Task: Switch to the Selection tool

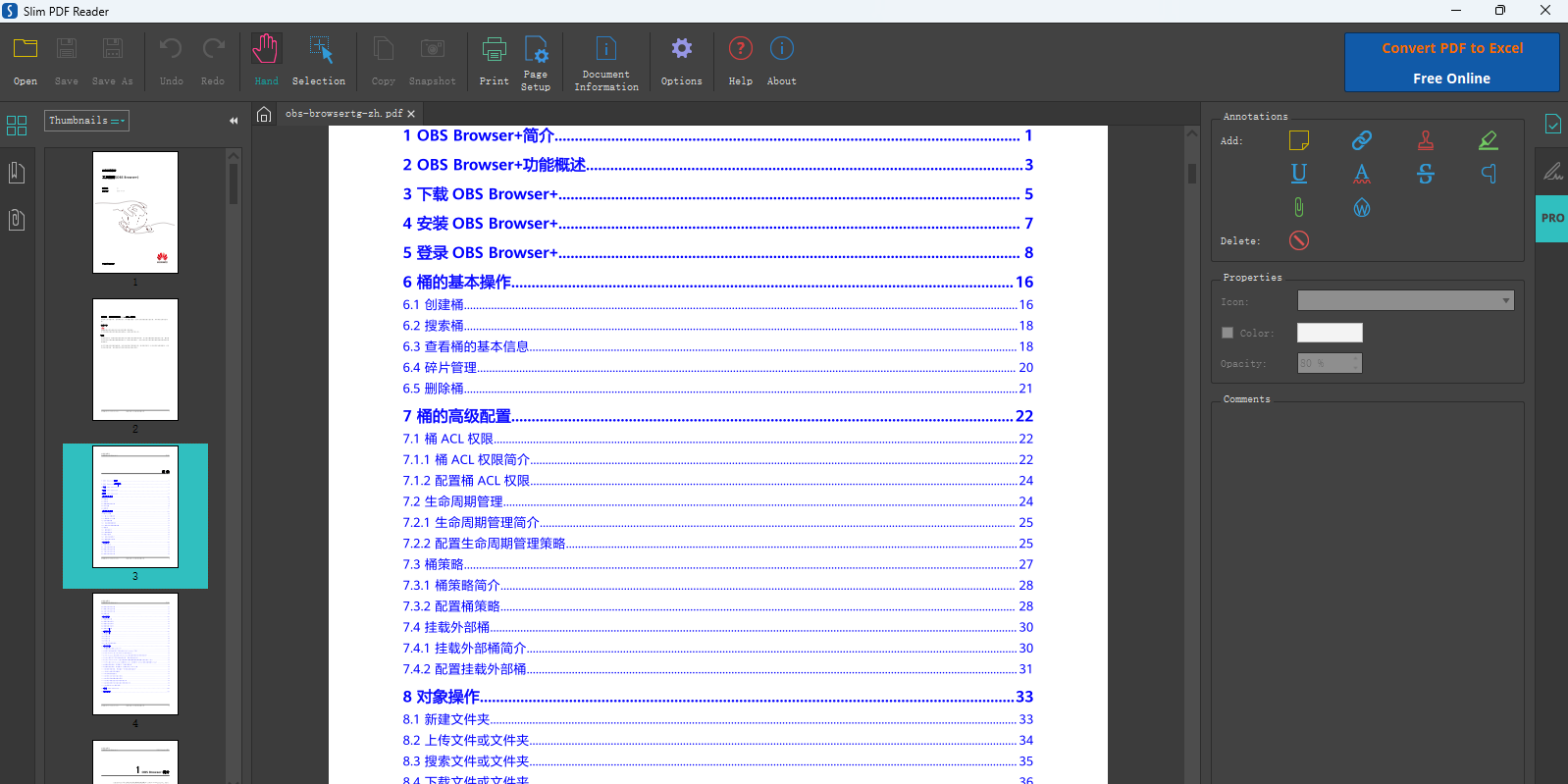Action: click(x=319, y=61)
